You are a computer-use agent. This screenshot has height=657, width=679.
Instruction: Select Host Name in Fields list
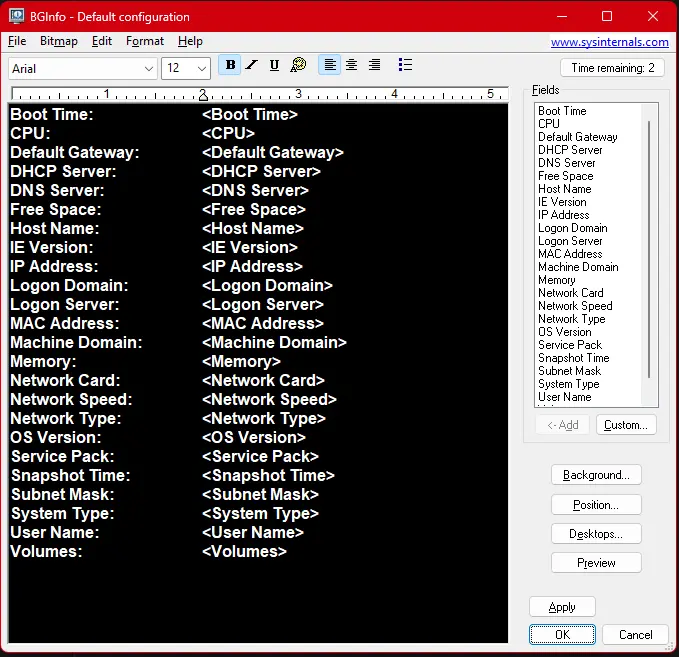click(x=564, y=189)
